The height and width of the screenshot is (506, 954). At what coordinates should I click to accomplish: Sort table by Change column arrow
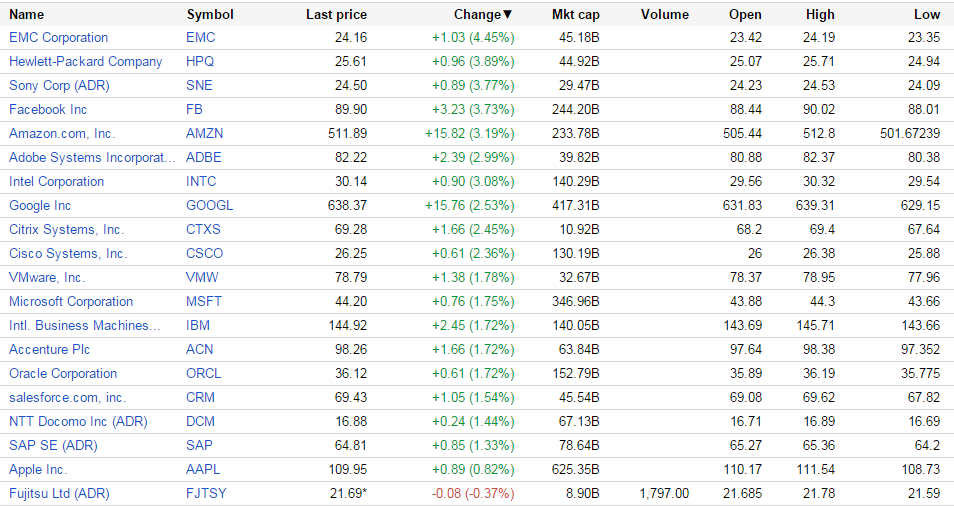[507, 15]
